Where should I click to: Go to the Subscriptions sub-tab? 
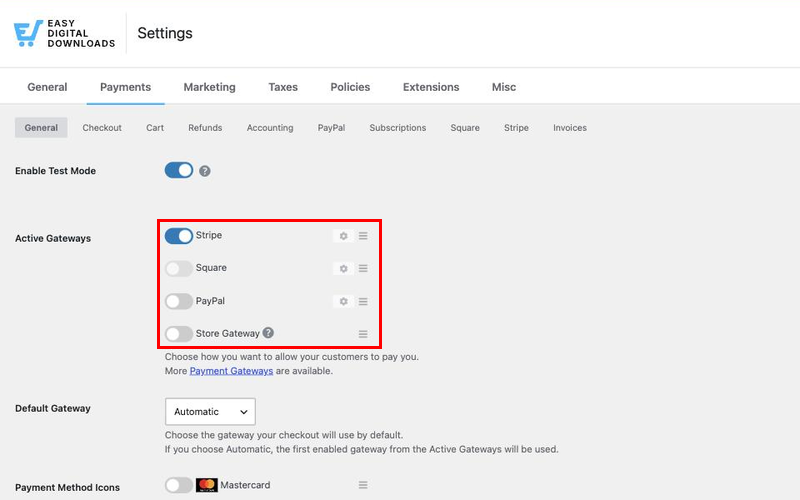pyautogui.click(x=397, y=128)
